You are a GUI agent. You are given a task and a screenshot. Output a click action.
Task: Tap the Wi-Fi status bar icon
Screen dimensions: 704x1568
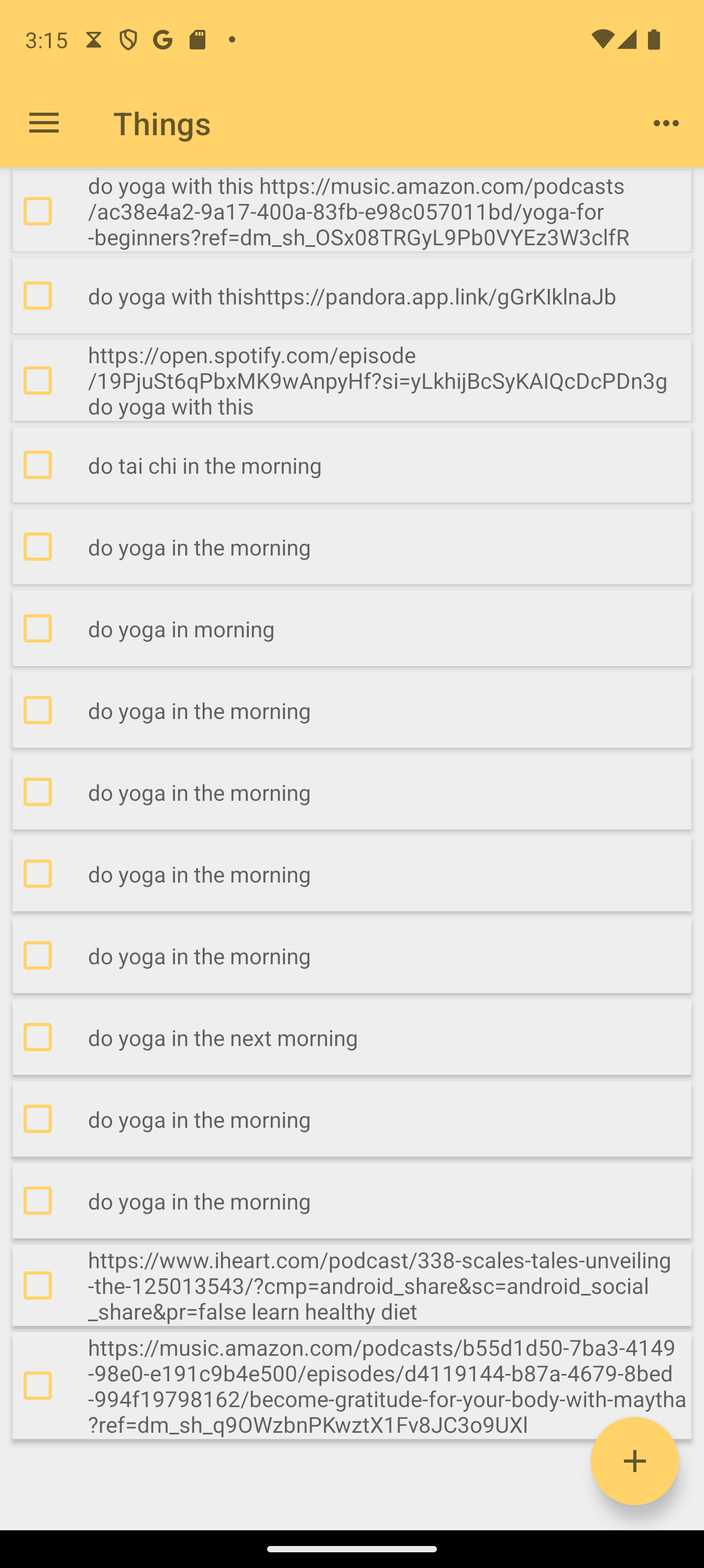(x=602, y=39)
